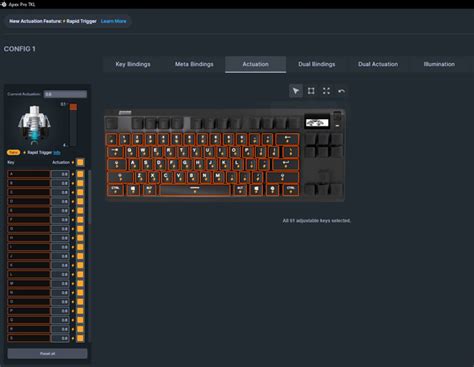Select the V key on the keyboard
The height and width of the screenshot is (367, 474).
tap(179, 177)
